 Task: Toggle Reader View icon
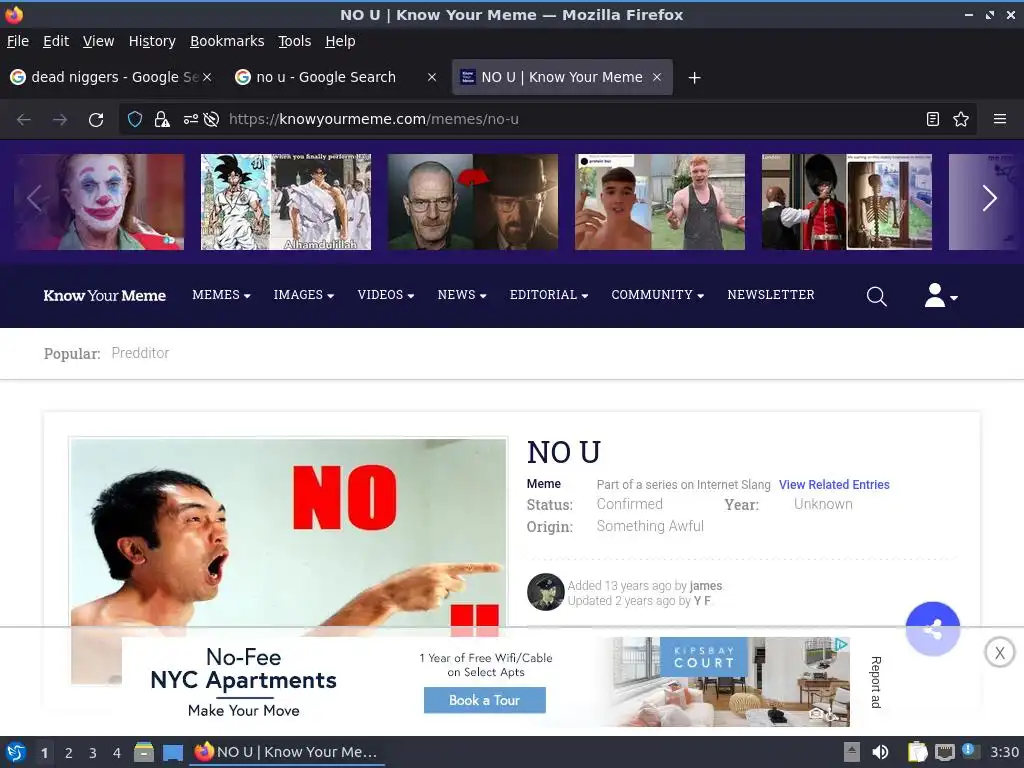(933, 119)
